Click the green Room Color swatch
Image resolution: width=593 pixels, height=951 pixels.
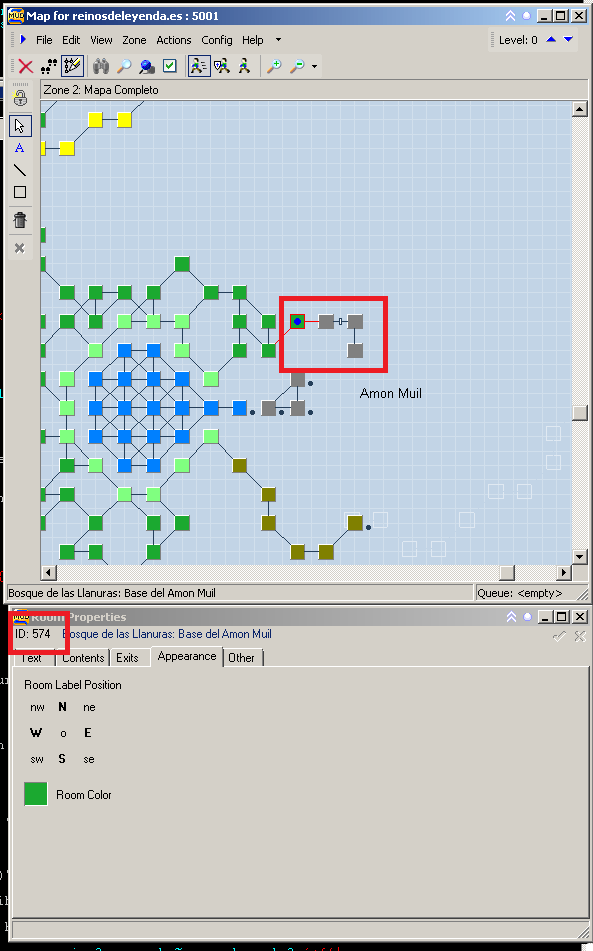click(36, 794)
